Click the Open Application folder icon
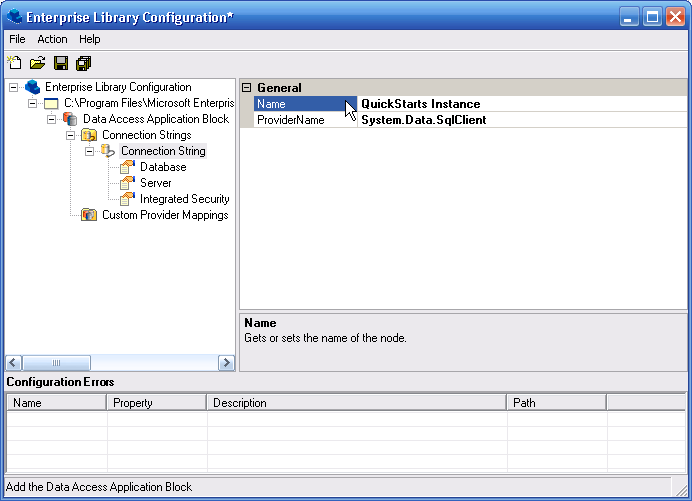Image resolution: width=692 pixels, height=501 pixels. point(37,64)
